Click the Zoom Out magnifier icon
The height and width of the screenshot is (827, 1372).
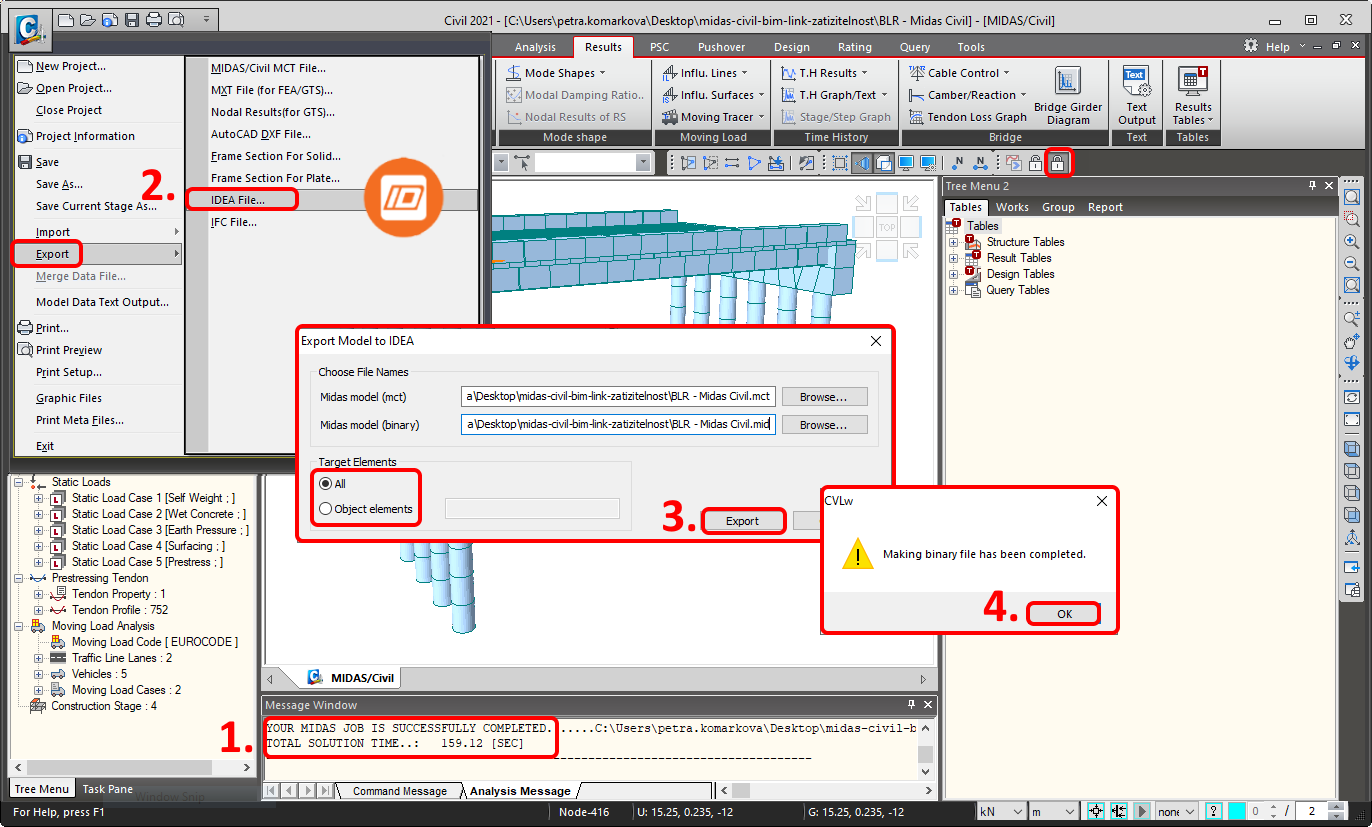click(1352, 263)
